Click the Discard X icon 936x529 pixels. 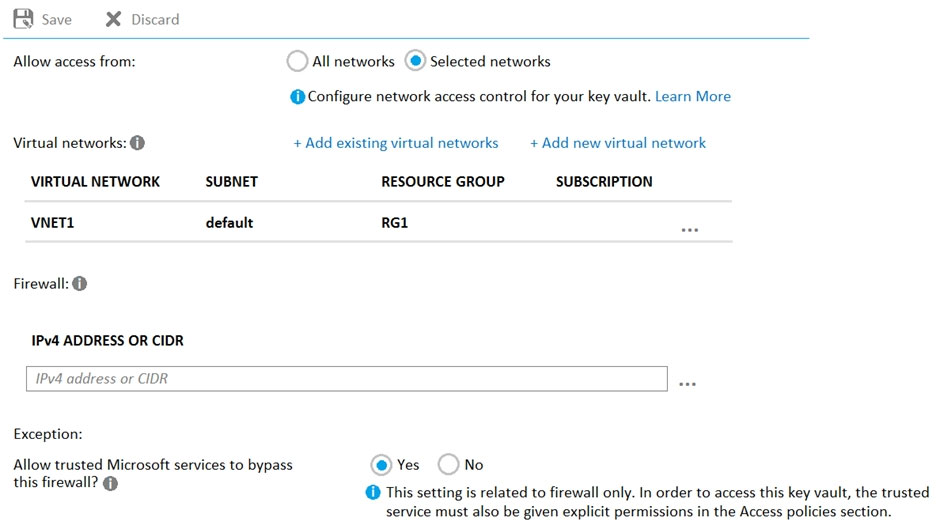tap(113, 19)
